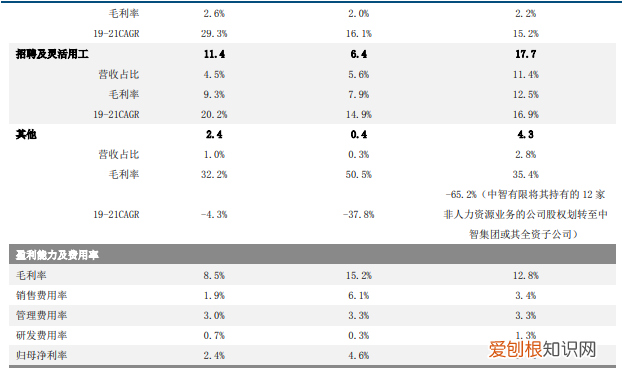
Task: Click the 销售费用率 row label
Action: 42,295
